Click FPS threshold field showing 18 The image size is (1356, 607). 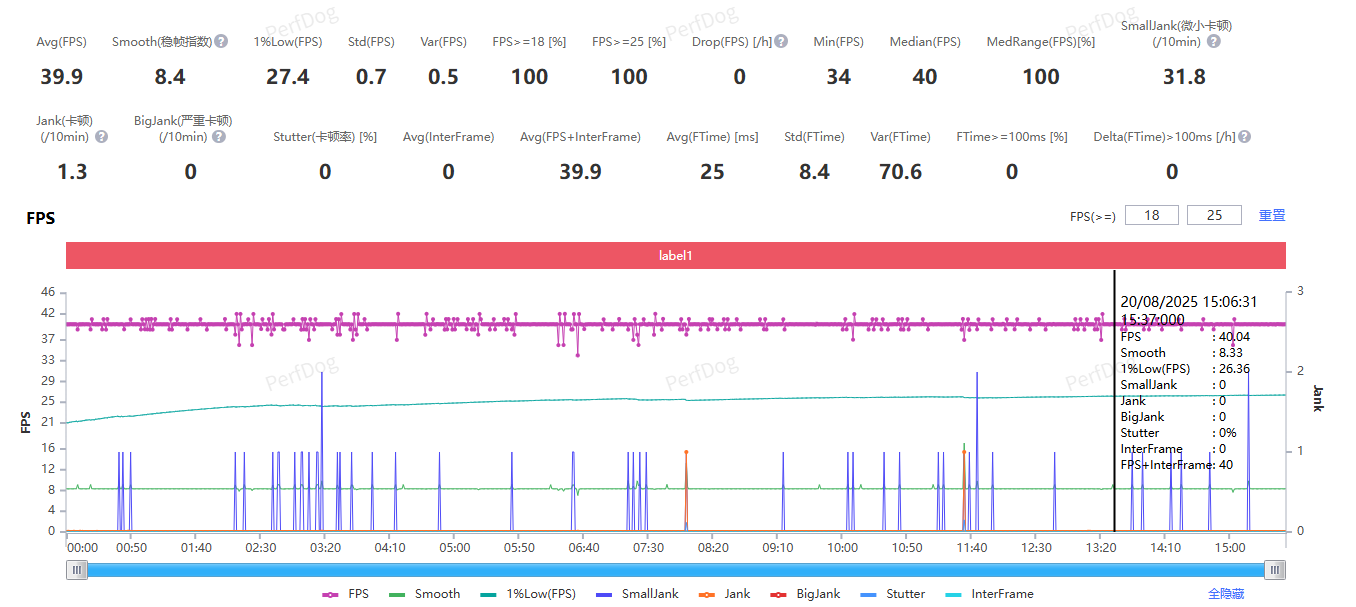(1152, 215)
